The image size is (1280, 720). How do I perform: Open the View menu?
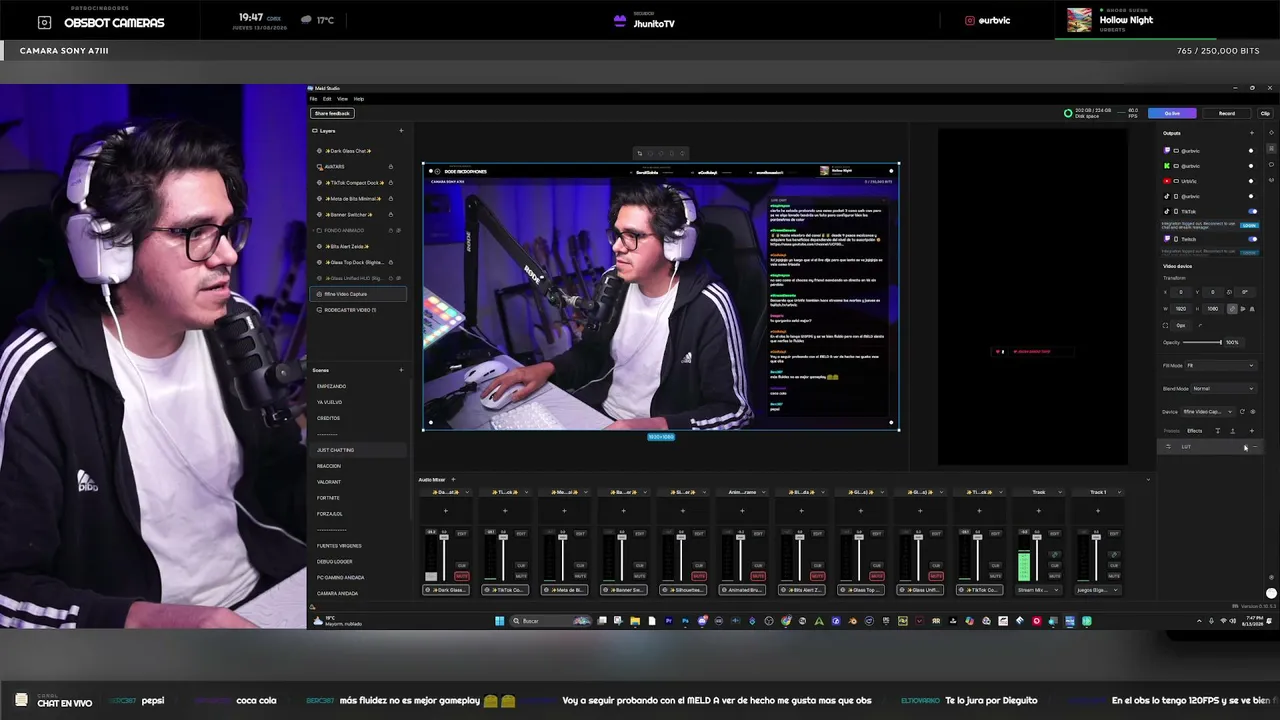point(342,99)
